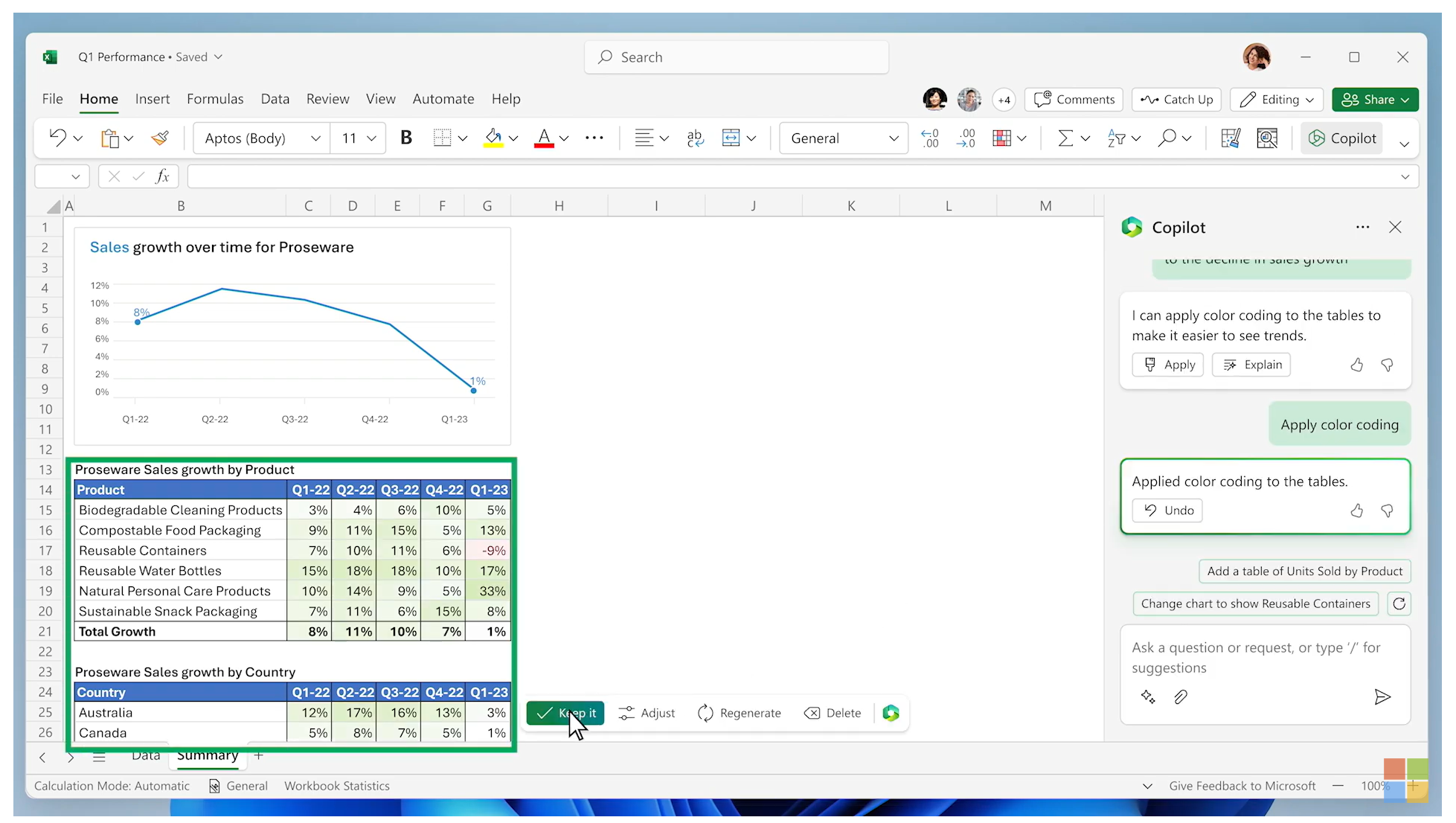Open the Paste options dropdown arrow
Screen dimensions: 1456x823
(129, 138)
